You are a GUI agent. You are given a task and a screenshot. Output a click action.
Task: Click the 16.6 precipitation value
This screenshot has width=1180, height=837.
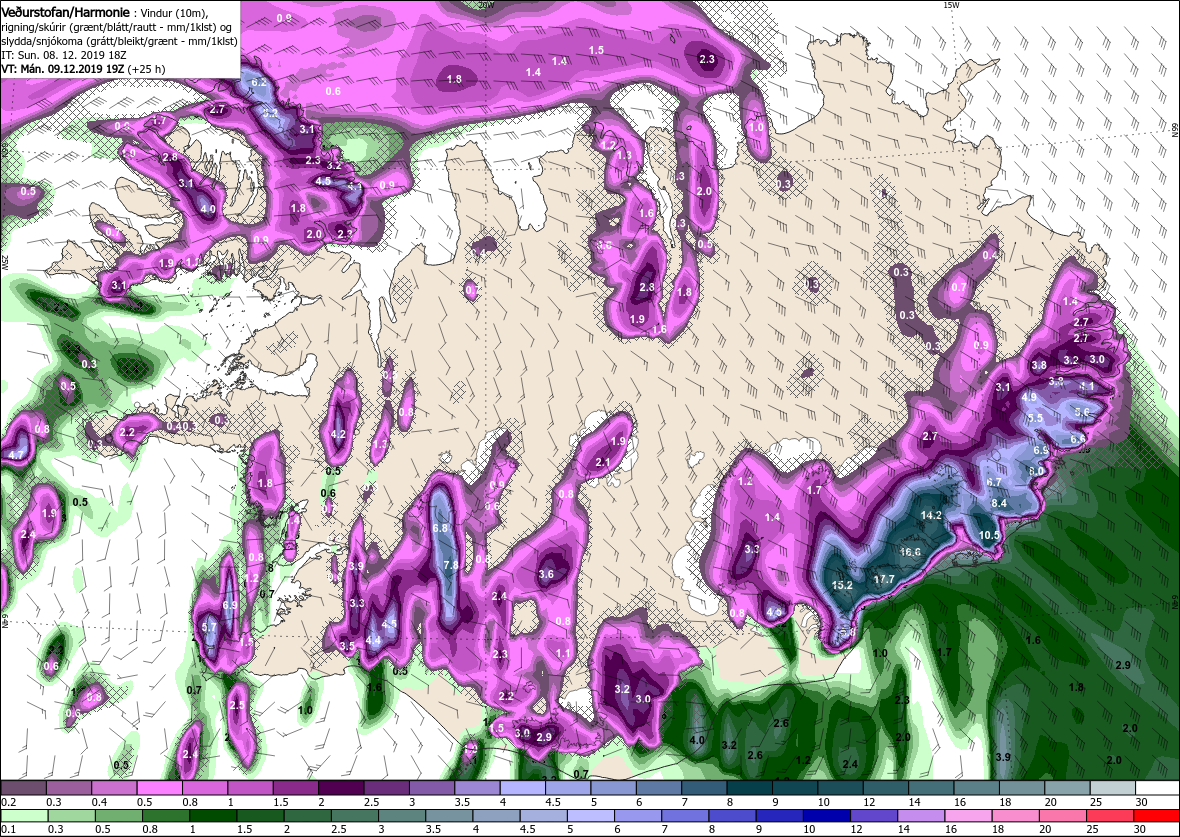click(x=910, y=552)
